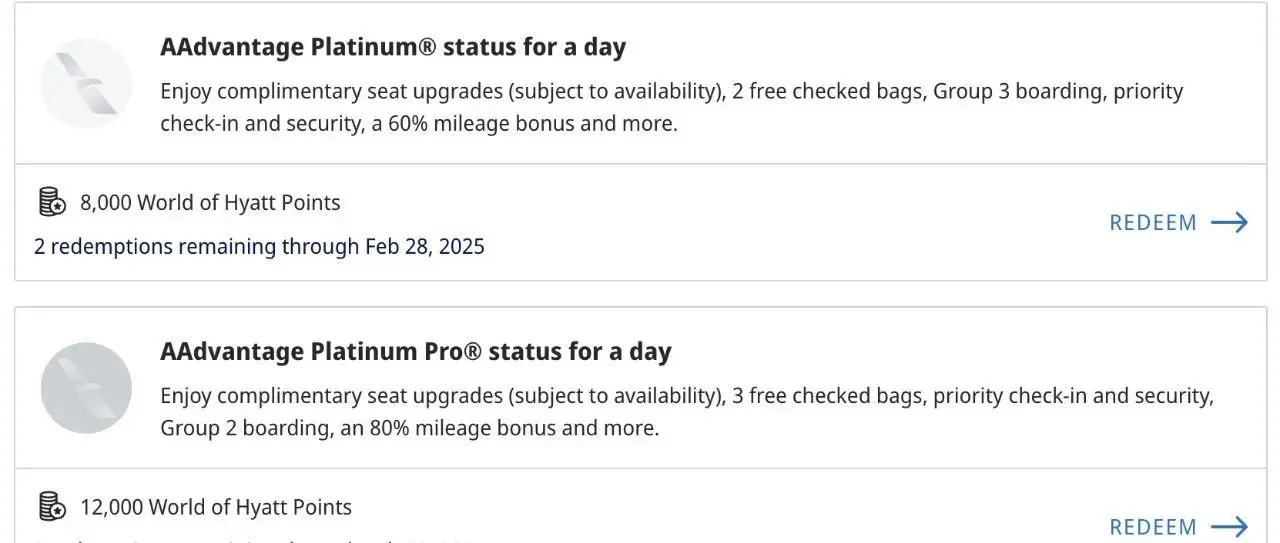Redeem the AAdvantage Platinum status offer
Screen dimensions: 1280x543
click(1153, 222)
